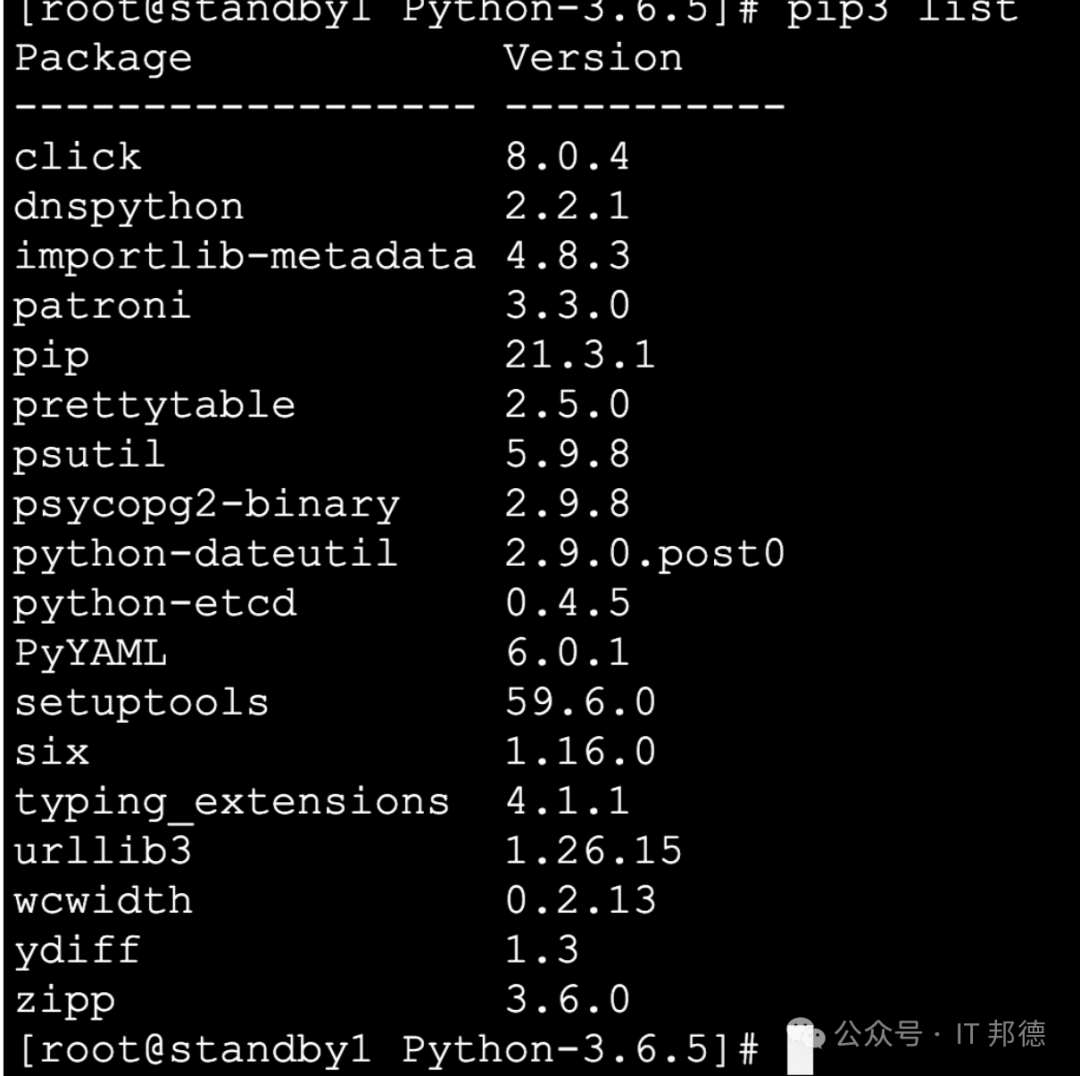This screenshot has height=1076, width=1080.
Task: Click the 'Version' column header
Action: 593,57
